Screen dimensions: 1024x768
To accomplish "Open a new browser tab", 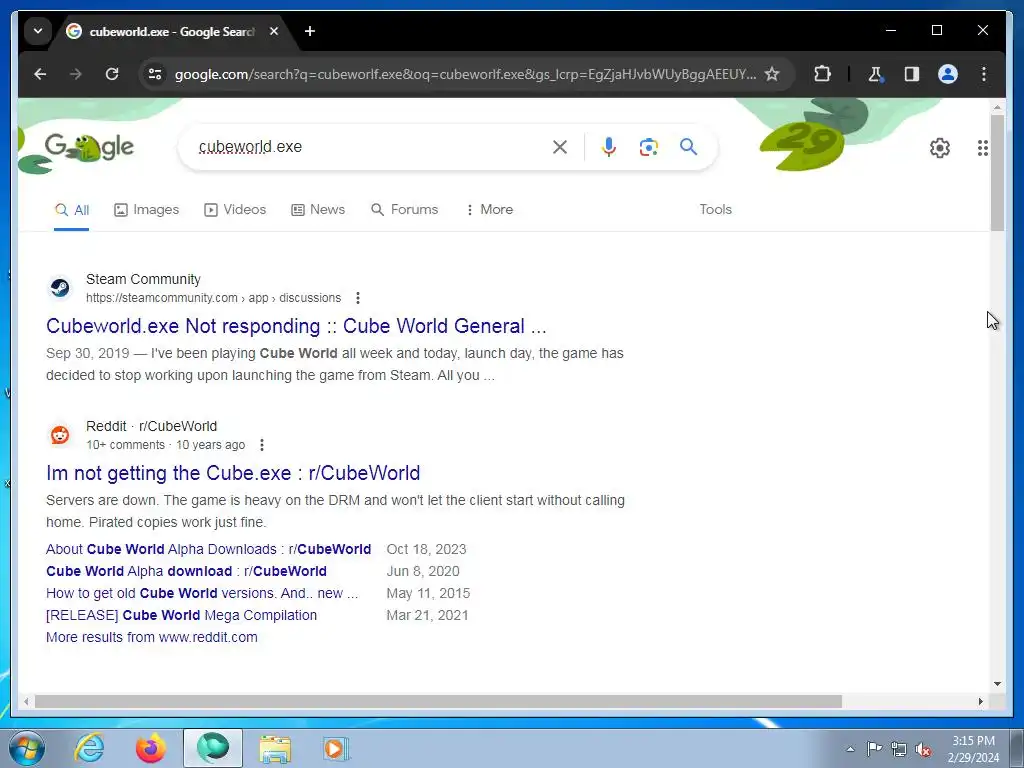I will coord(310,31).
